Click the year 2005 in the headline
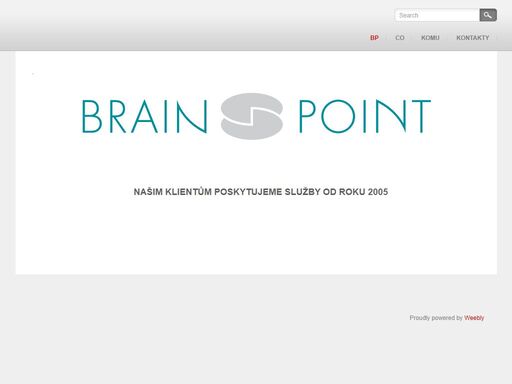Viewport: 512px width, 384px height. (378, 192)
